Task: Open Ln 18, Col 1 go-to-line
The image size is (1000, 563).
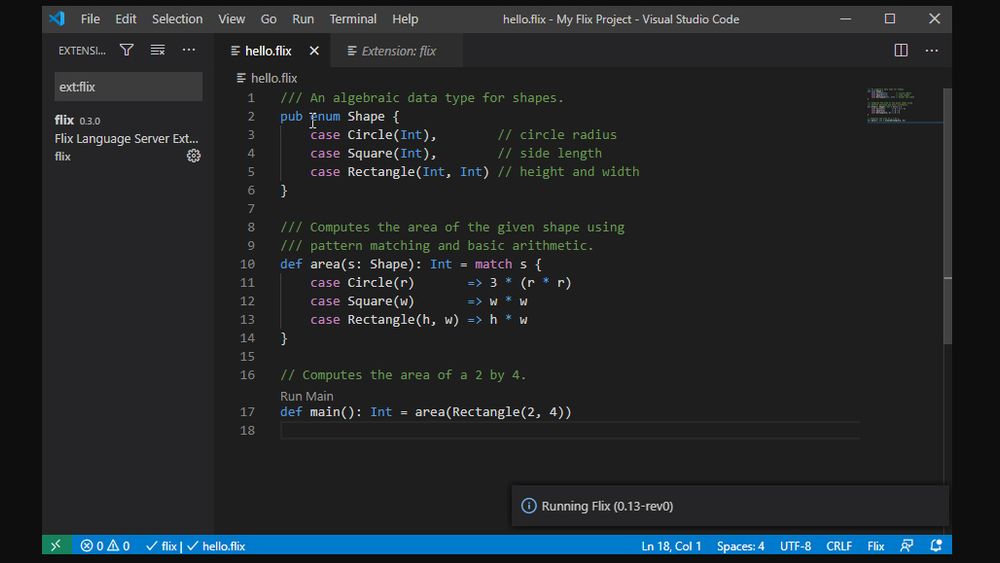Action: coord(671,546)
